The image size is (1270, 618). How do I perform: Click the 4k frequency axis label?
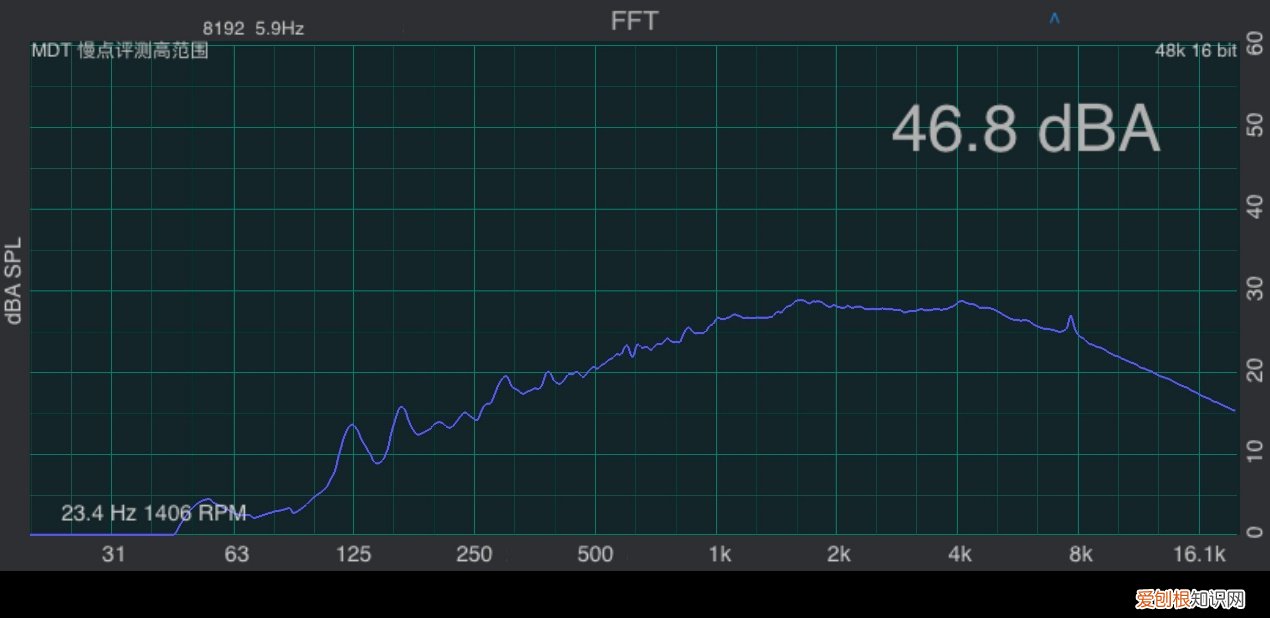coord(960,555)
